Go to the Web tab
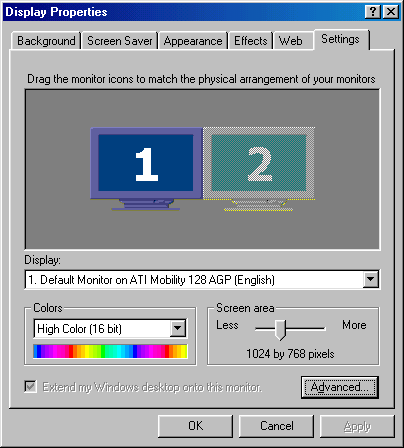This screenshot has height=448, width=404. 291,41
